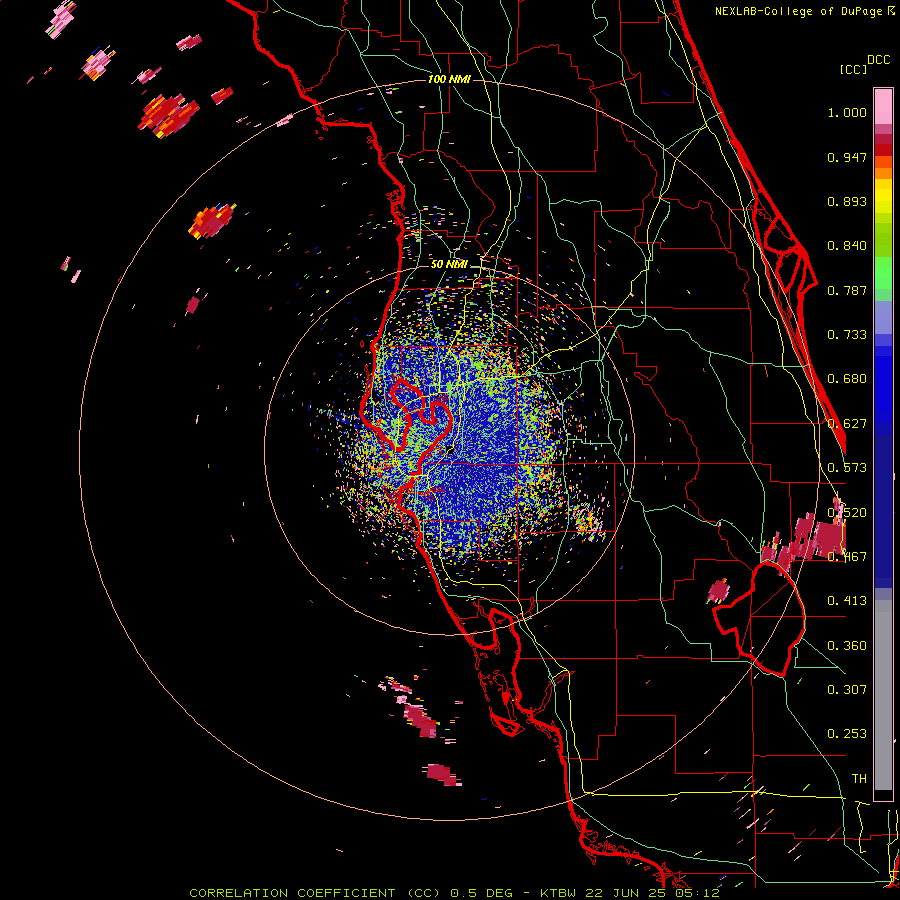Select the 0.573 scale value
This screenshot has height=900, width=900.
coord(847,468)
